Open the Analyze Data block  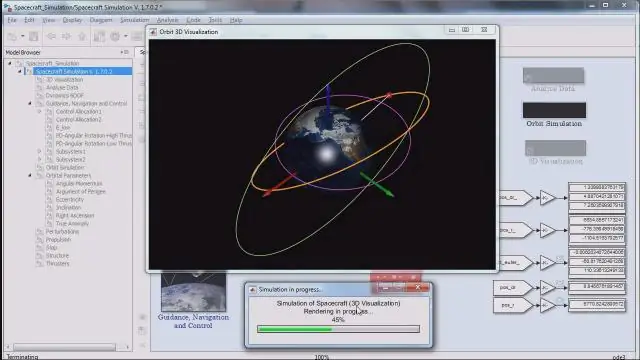click(x=553, y=75)
